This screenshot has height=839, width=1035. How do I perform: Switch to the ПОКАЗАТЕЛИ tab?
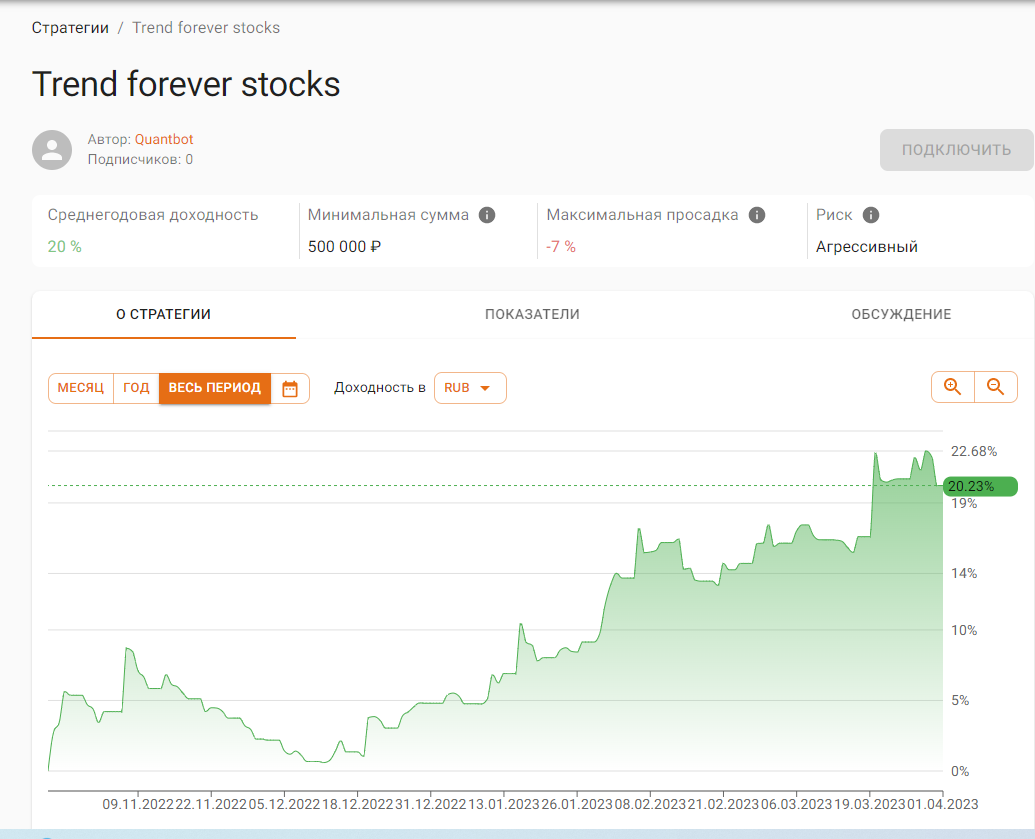[x=532, y=315]
